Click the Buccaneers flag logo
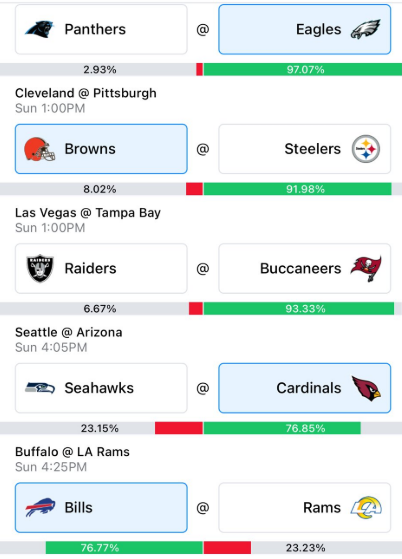This screenshot has width=402, height=559. (366, 268)
